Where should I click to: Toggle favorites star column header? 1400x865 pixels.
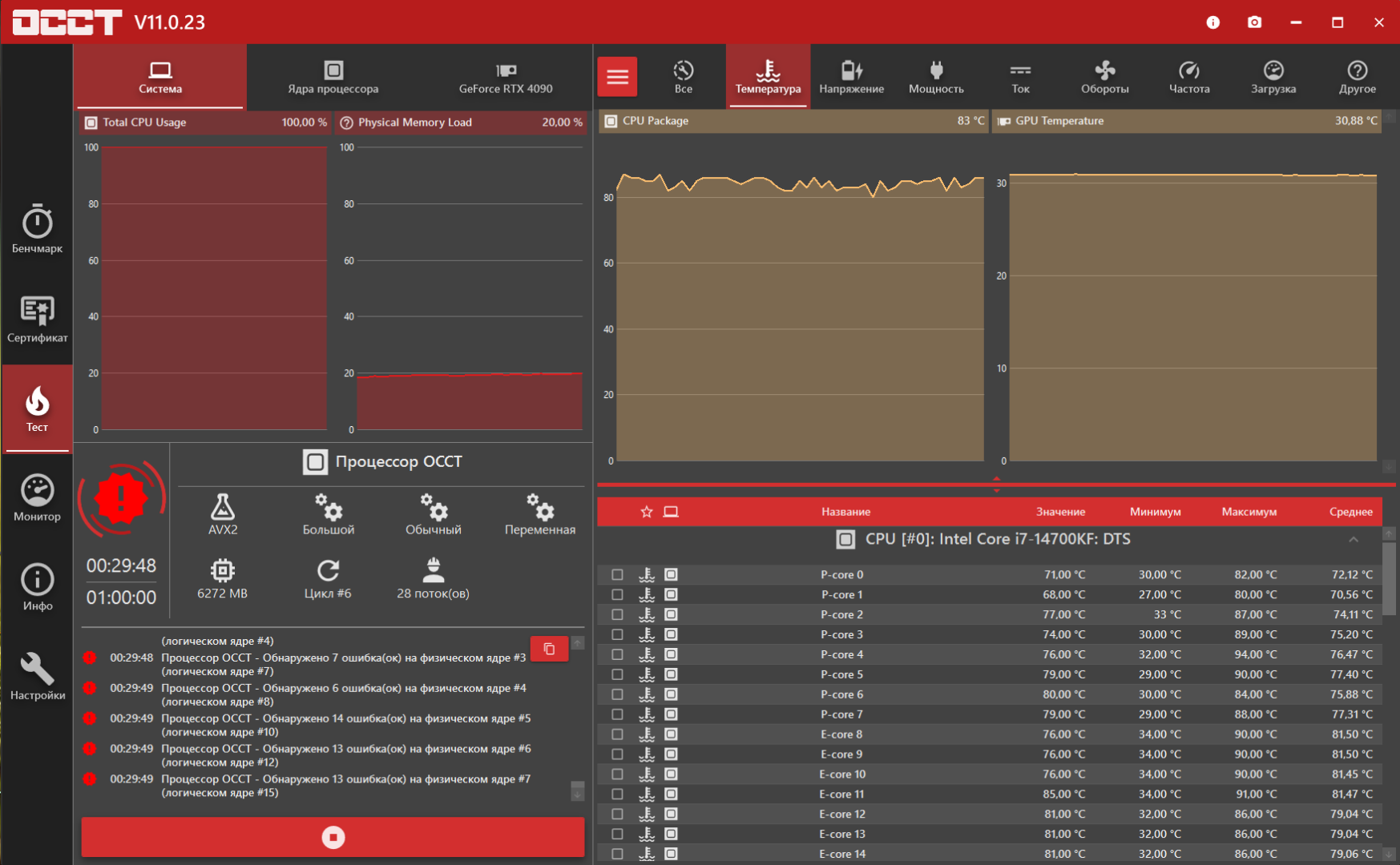[x=647, y=512]
